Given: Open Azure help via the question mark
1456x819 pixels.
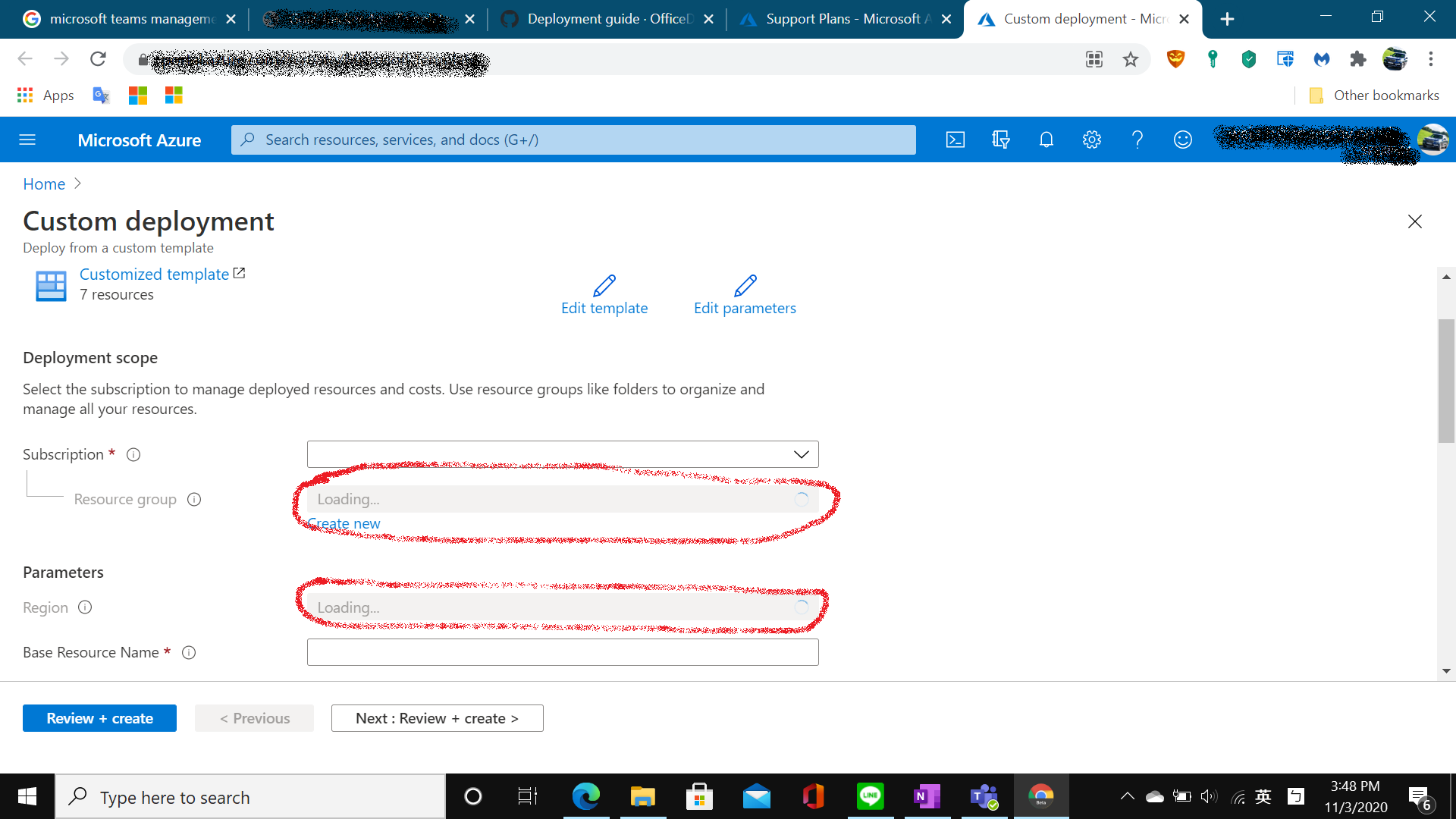Looking at the screenshot, I should pos(1137,140).
